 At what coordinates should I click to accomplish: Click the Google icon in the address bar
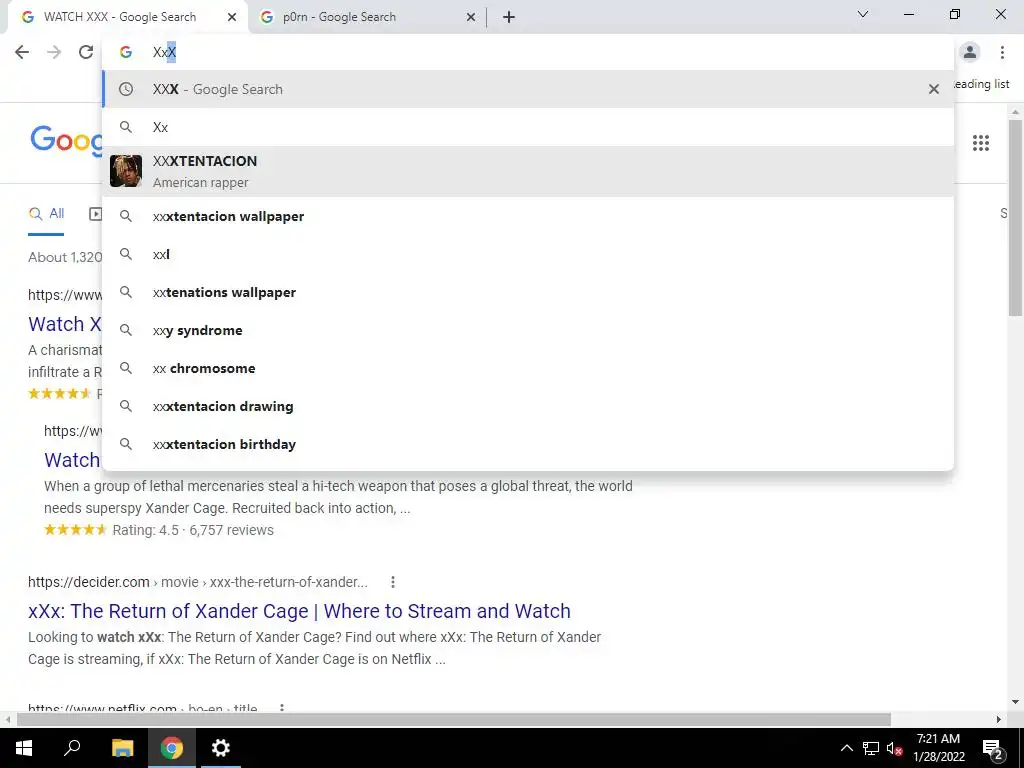pyautogui.click(x=126, y=52)
